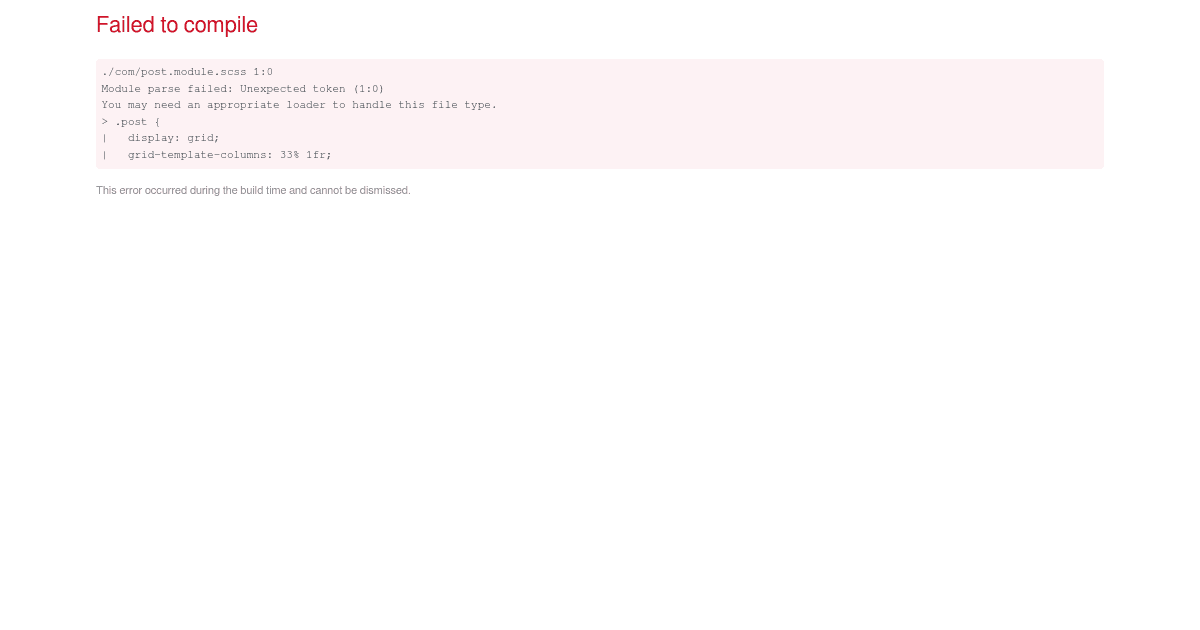The image size is (1200, 630).
Task: Click the Failed to compile heading
Action: tap(176, 25)
